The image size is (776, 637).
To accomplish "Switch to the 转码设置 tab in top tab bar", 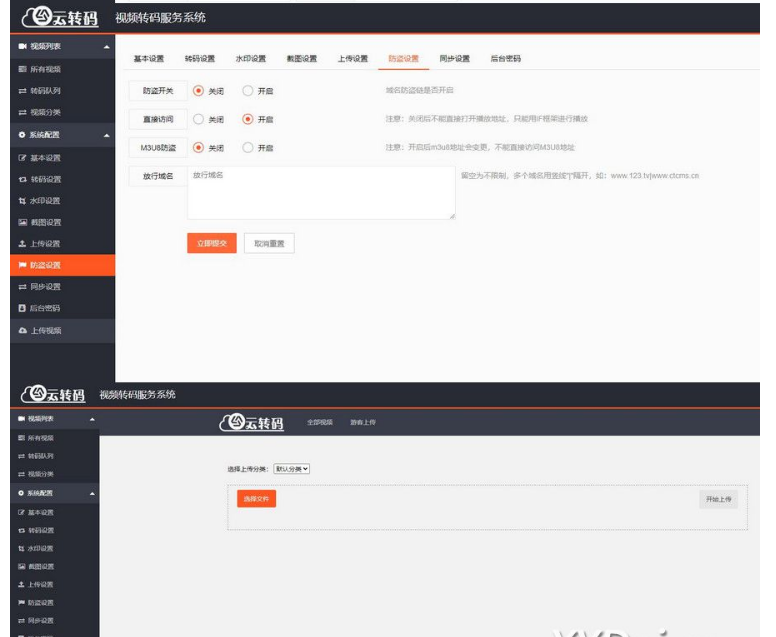I will pos(200,59).
